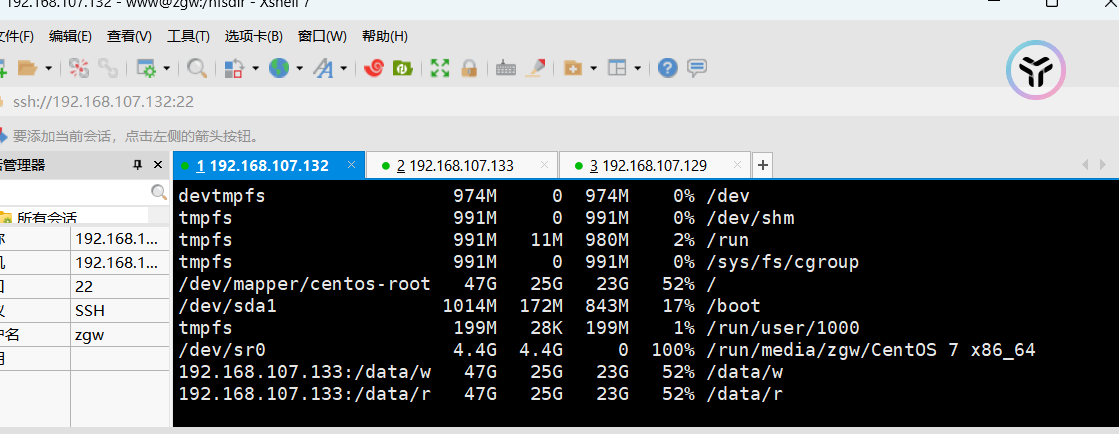The height and width of the screenshot is (434, 1119).
Task: Expand the Properties icon dropdown arrow
Action: 166,69
